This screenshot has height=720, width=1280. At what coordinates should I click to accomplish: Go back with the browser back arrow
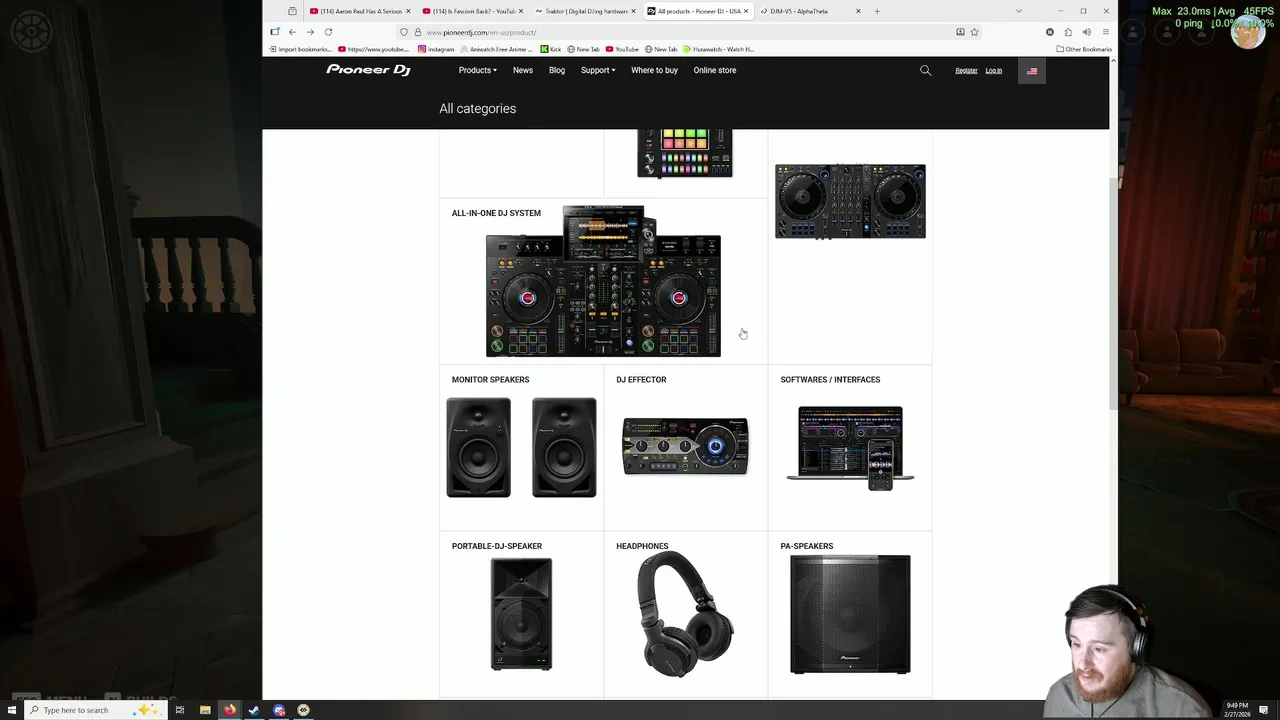point(292,32)
